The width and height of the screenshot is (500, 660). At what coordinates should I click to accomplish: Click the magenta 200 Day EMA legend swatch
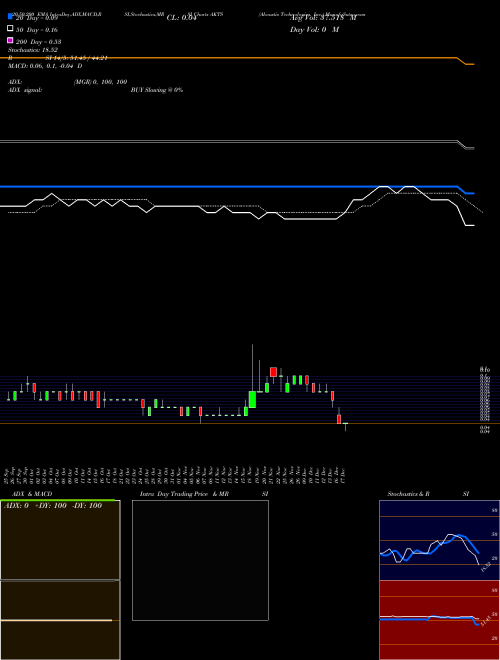click(10, 40)
